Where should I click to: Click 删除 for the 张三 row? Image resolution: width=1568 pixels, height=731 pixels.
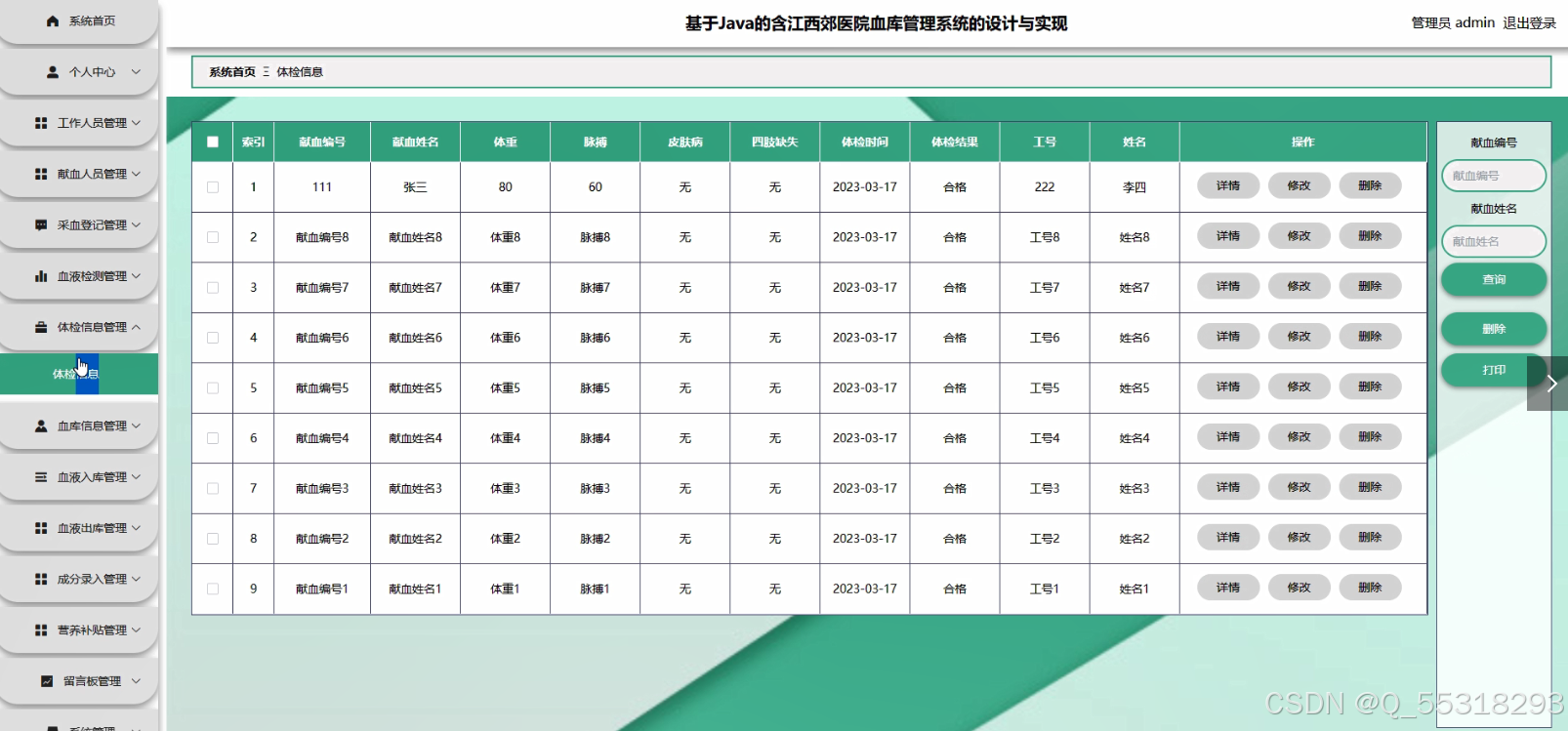[1370, 185]
